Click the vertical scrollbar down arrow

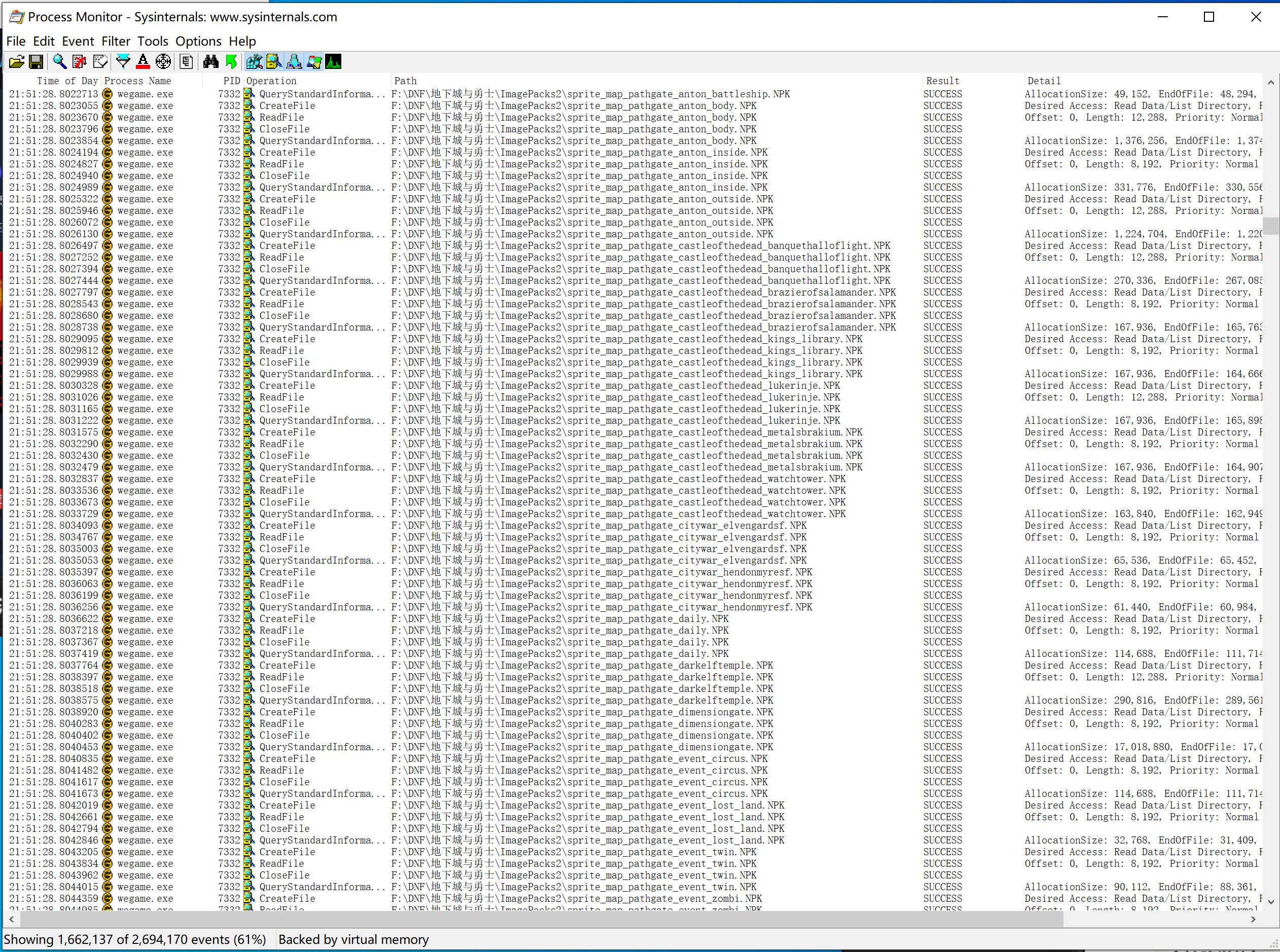[1270, 902]
